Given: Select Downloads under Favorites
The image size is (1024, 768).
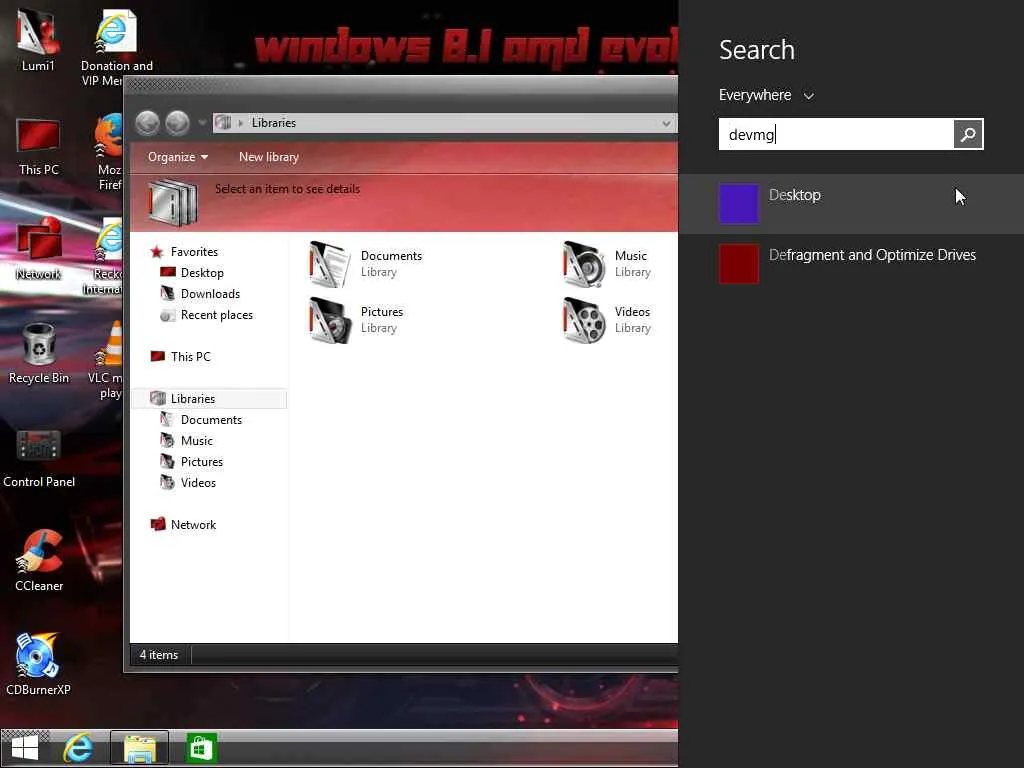Looking at the screenshot, I should (210, 294).
